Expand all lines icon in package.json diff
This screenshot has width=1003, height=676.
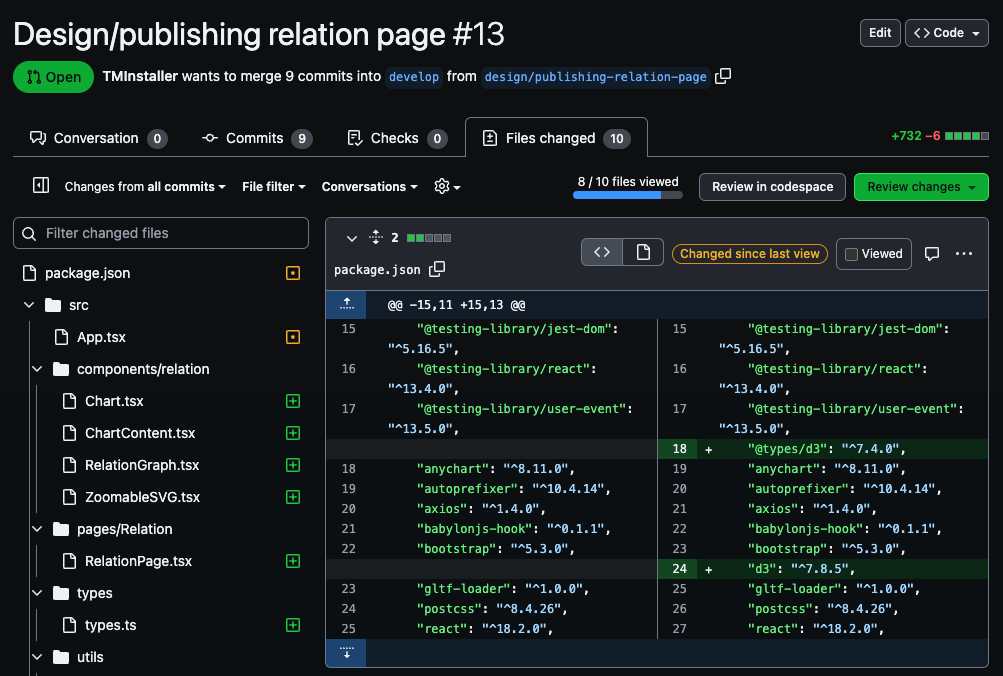click(x=376, y=237)
